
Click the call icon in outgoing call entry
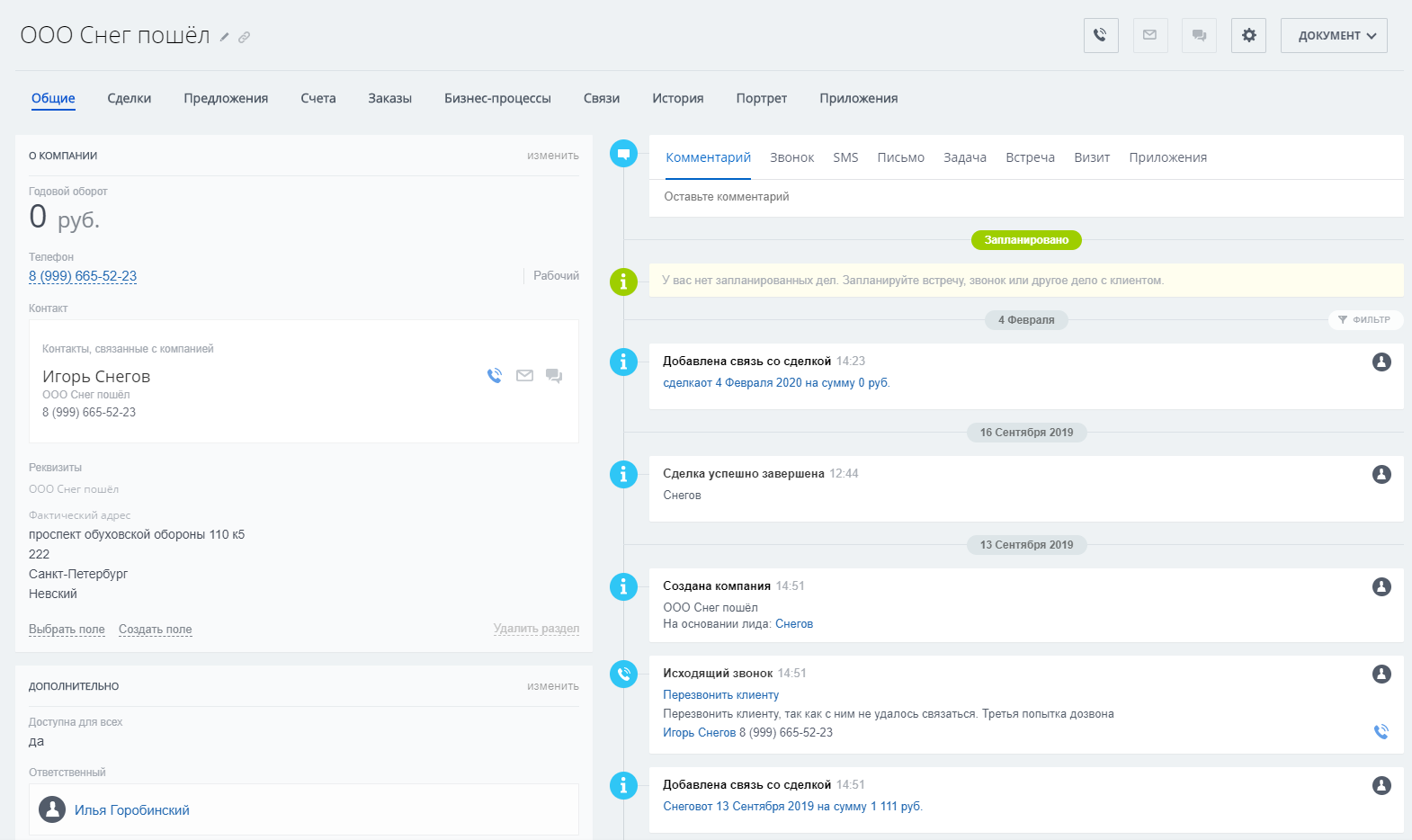click(x=1381, y=732)
